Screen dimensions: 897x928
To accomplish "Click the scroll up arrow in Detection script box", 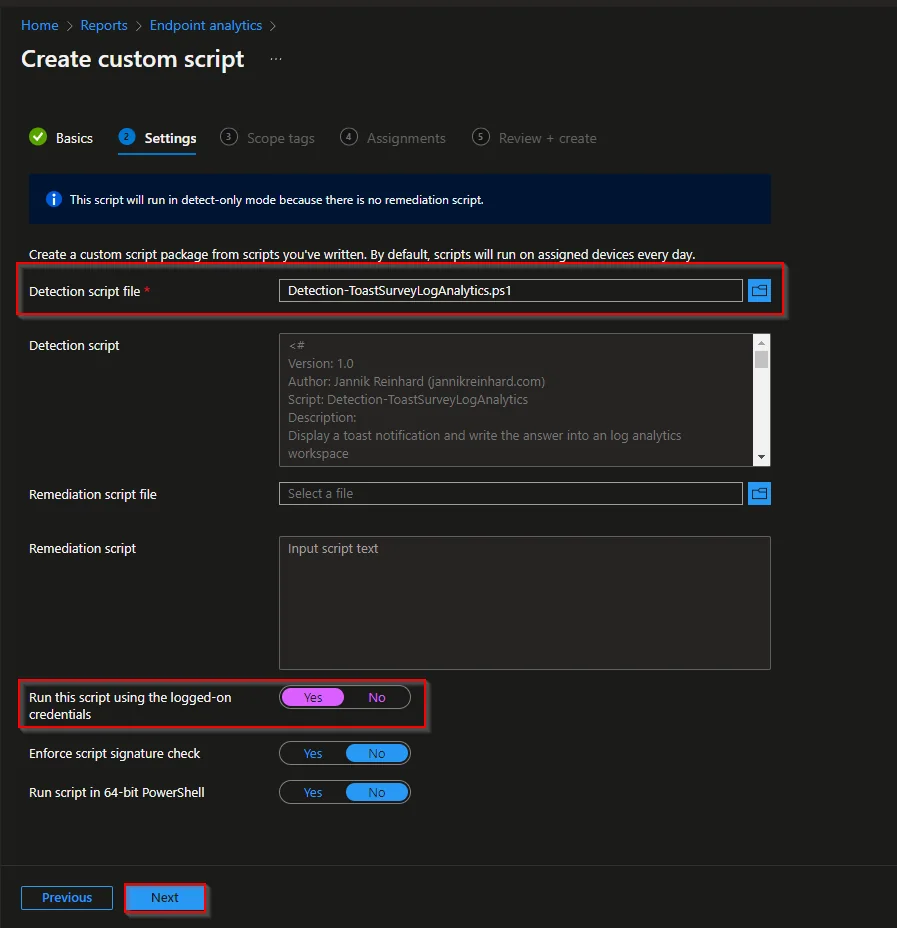I will [762, 343].
